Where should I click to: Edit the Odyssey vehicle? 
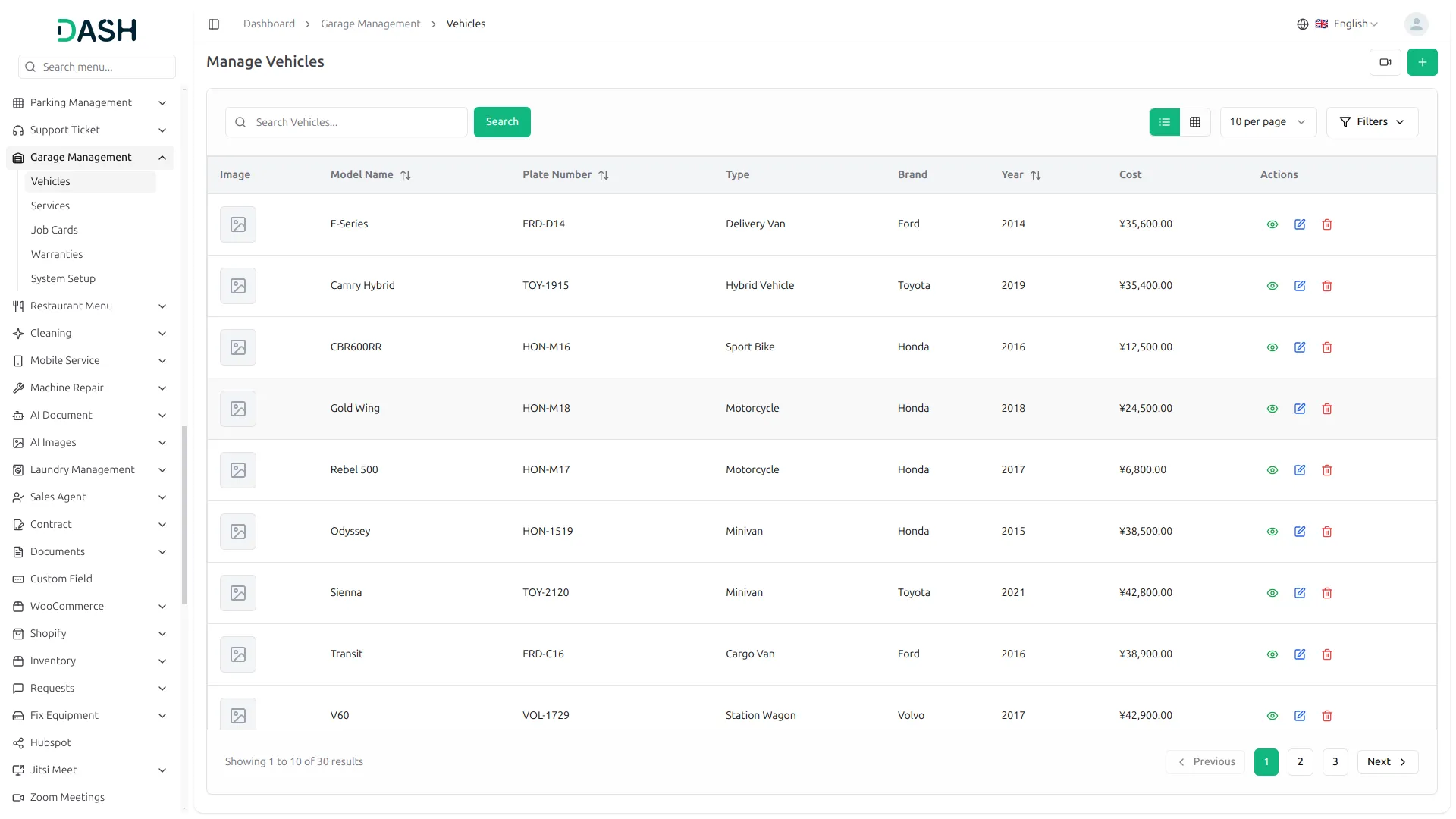(x=1300, y=532)
